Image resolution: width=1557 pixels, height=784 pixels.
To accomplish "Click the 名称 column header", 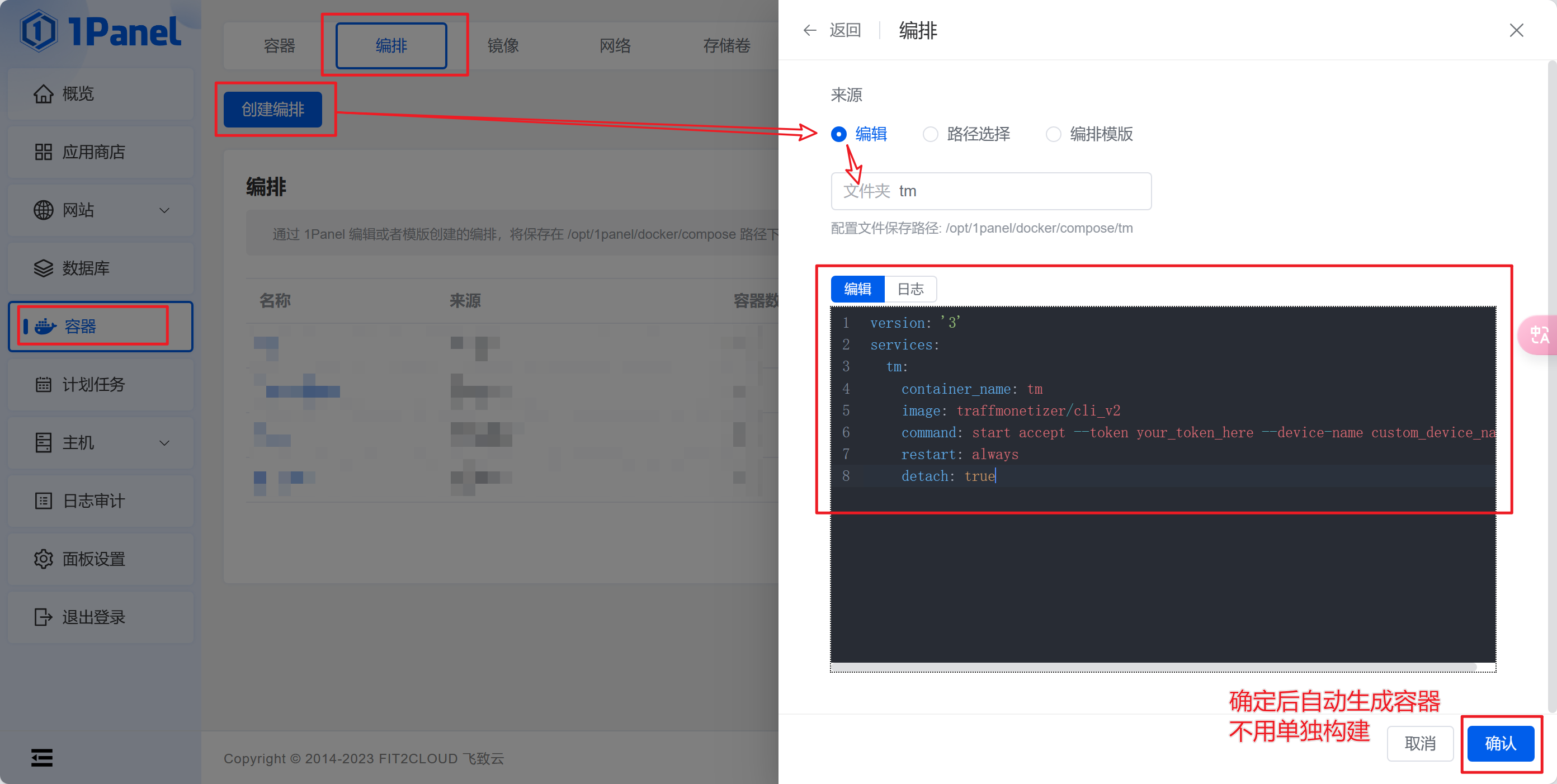I will pyautogui.click(x=275, y=300).
